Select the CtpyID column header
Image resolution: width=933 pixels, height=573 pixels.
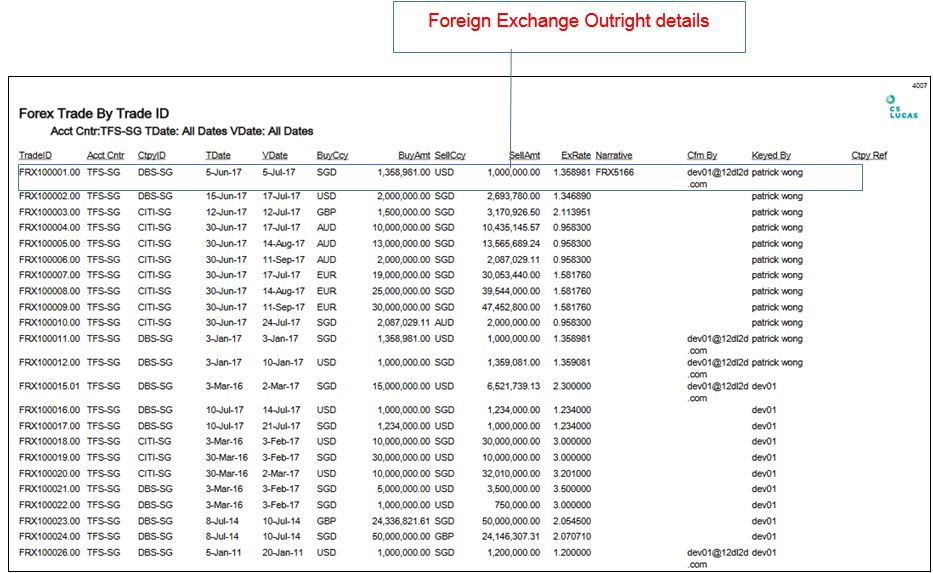pos(152,156)
